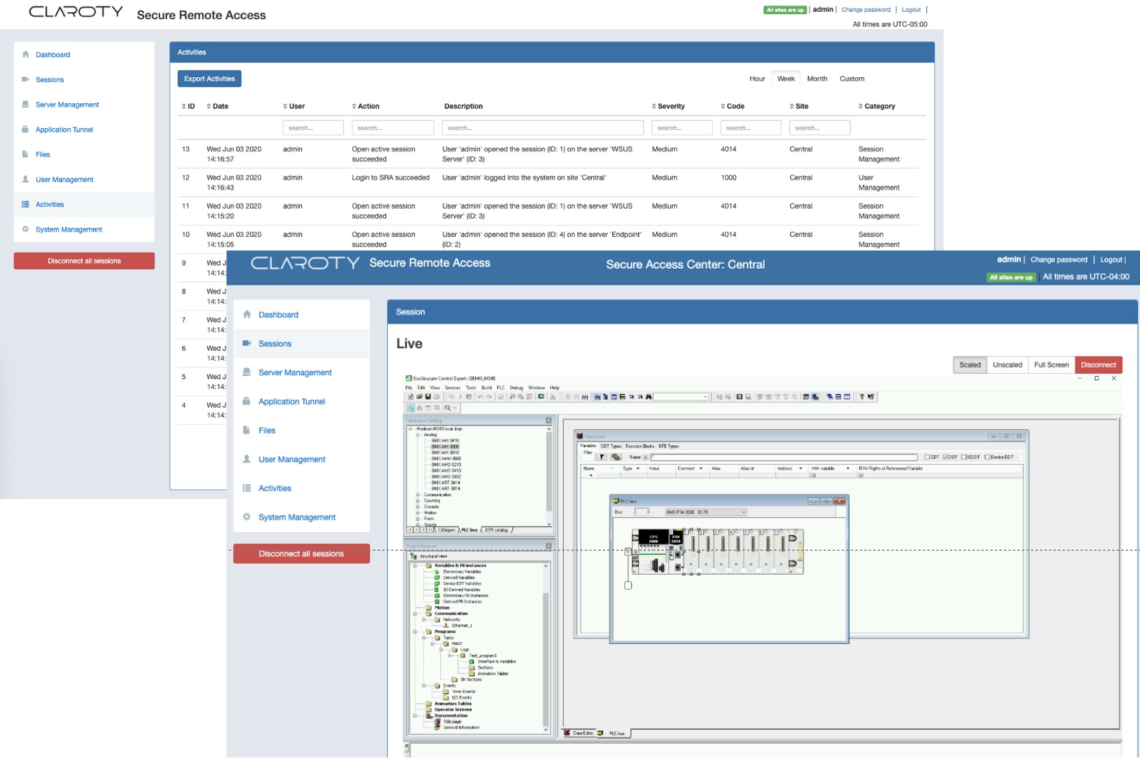Click the Structural view icon in Project Browser
The image size is (1140, 758).
click(414, 557)
